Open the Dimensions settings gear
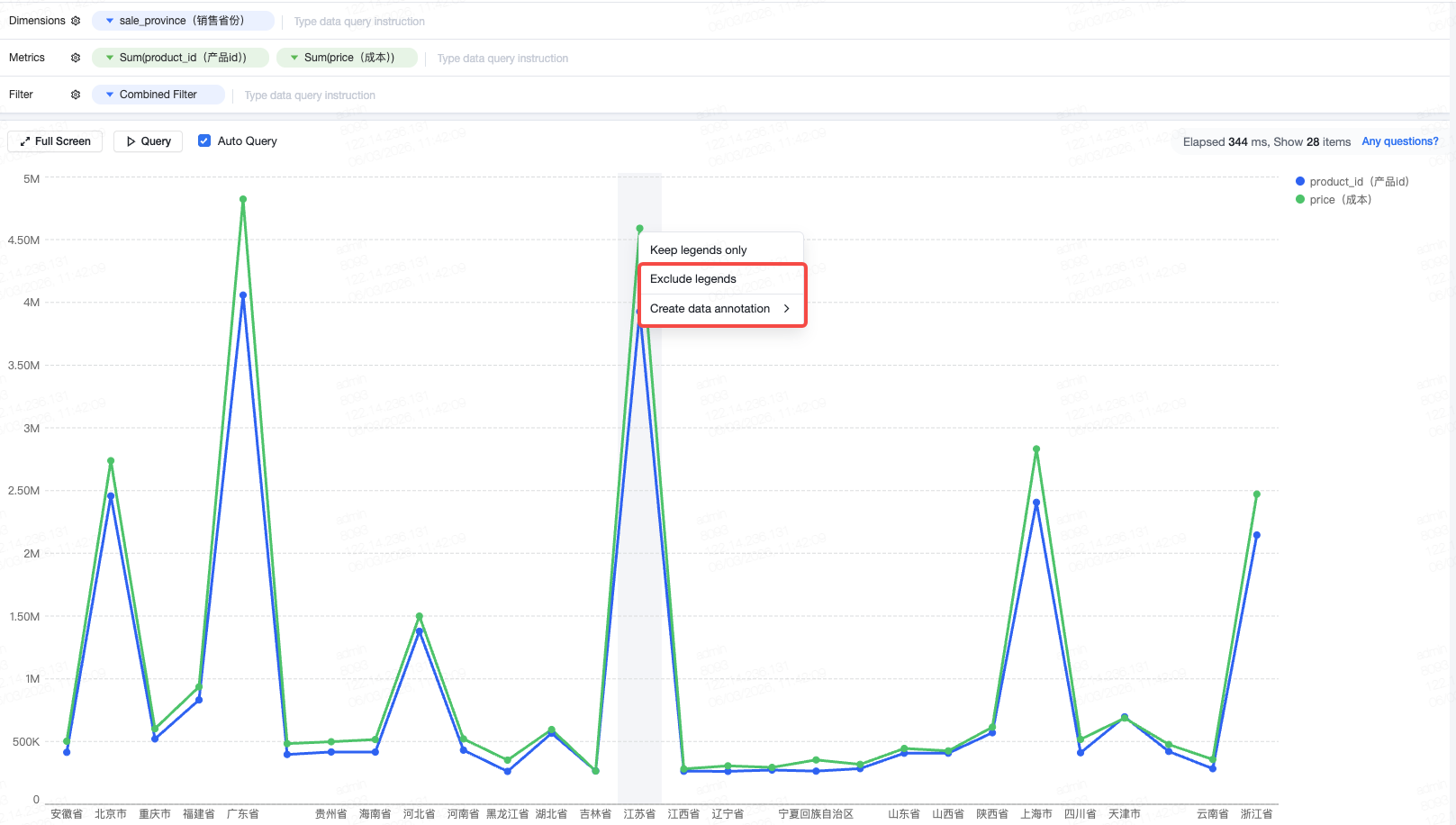 pyautogui.click(x=76, y=21)
